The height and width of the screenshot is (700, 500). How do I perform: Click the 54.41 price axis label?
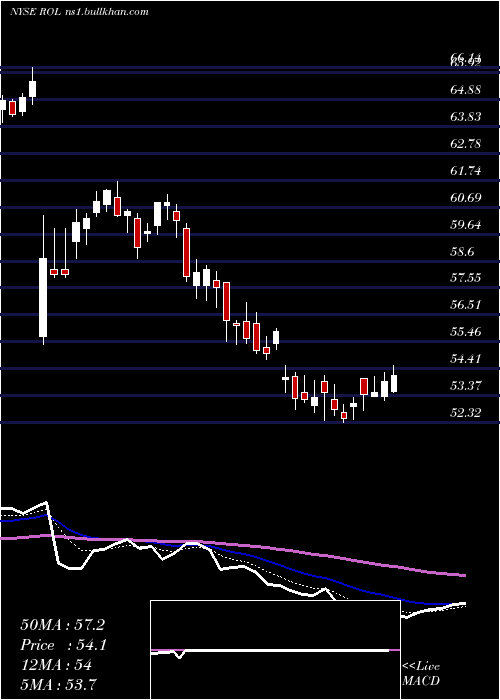[x=466, y=358]
